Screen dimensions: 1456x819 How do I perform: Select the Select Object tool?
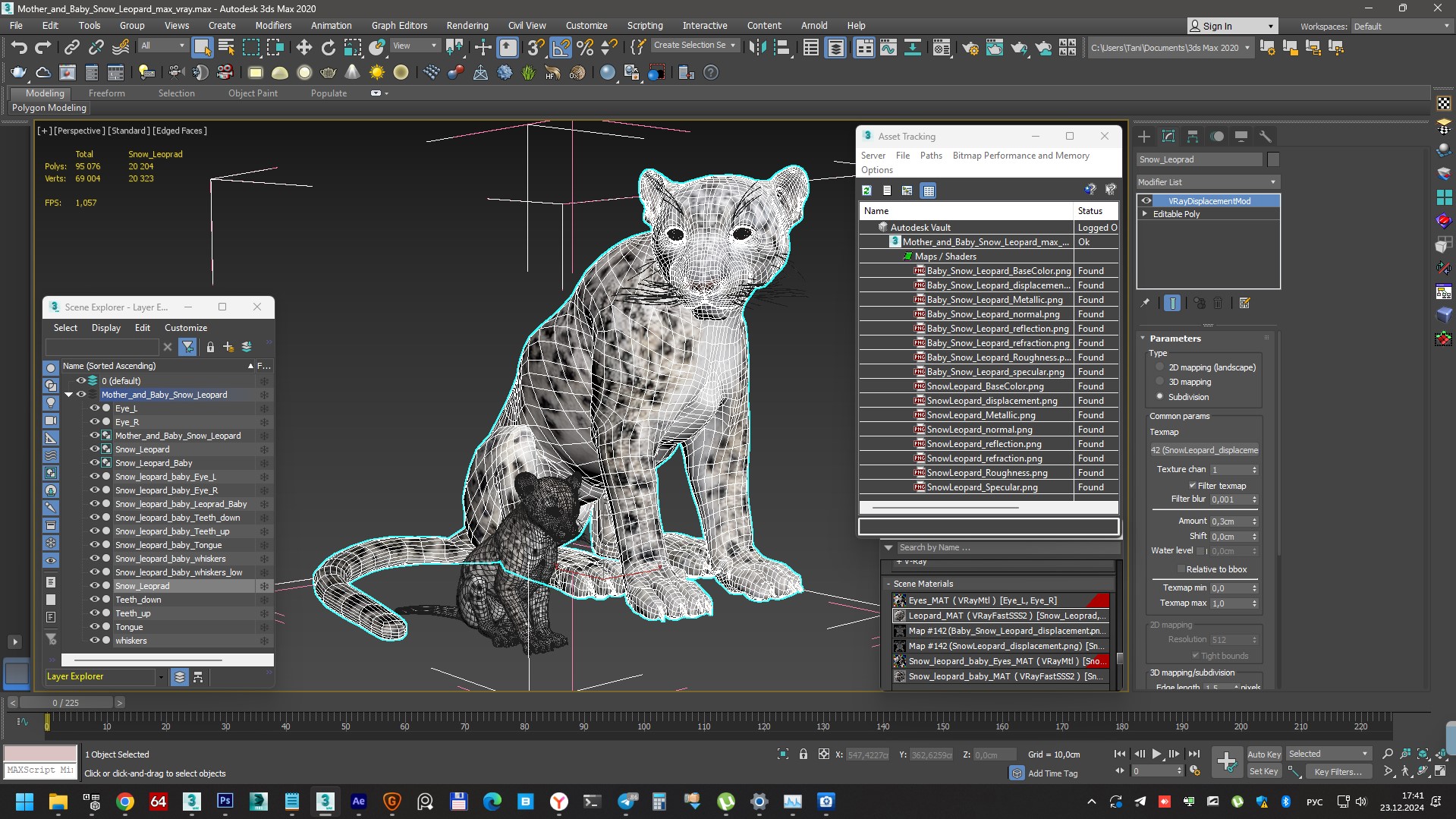(x=202, y=48)
